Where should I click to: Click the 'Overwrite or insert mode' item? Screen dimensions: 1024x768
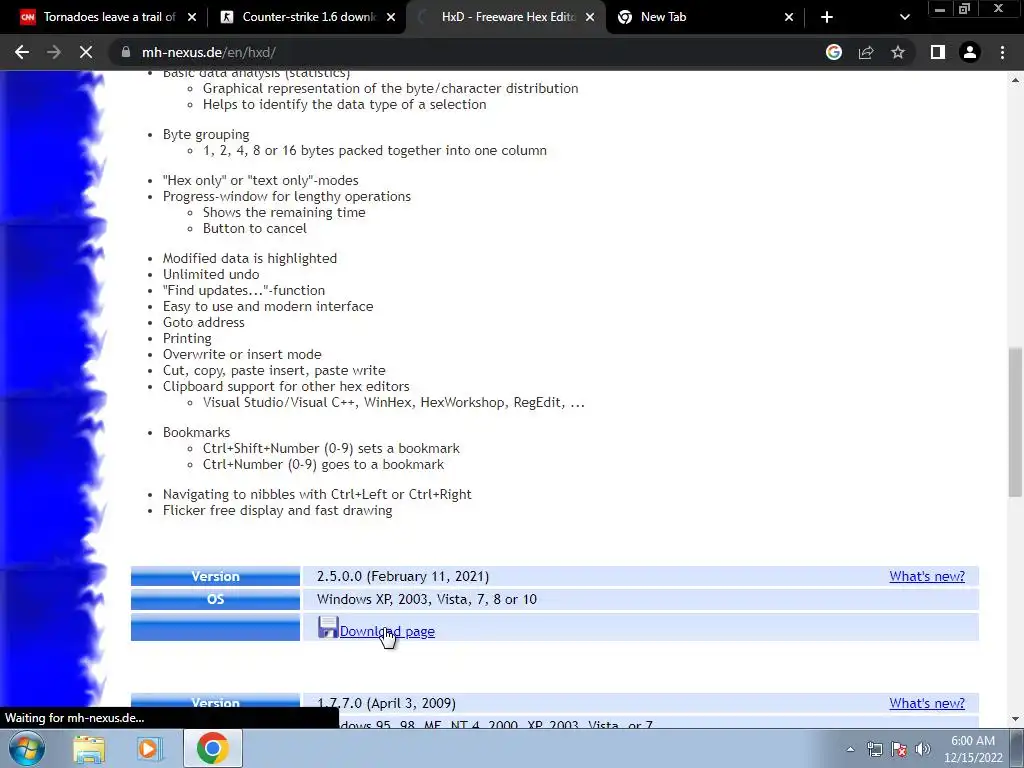pyautogui.click(x=242, y=354)
